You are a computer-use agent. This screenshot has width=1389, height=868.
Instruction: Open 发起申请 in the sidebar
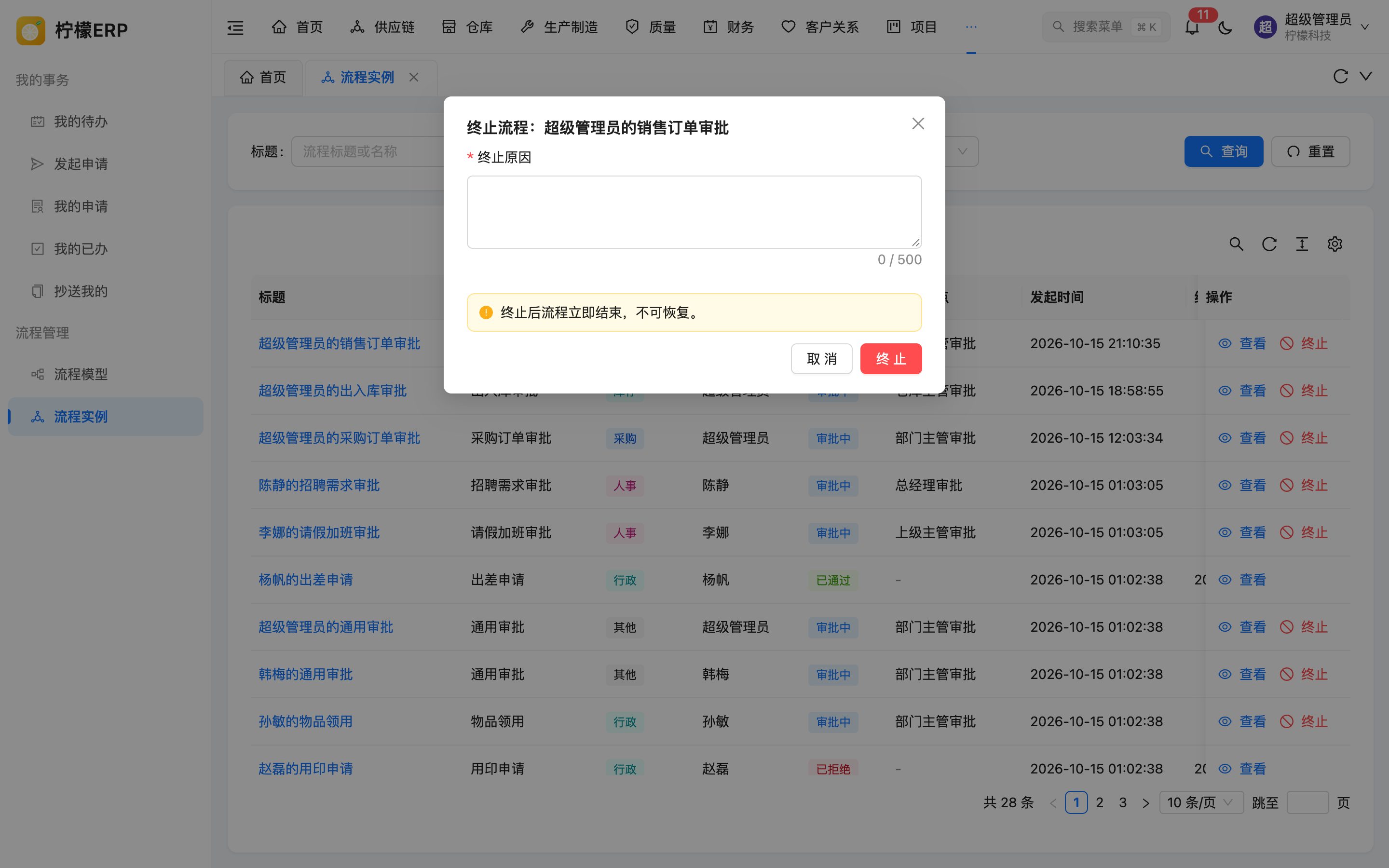(106, 164)
